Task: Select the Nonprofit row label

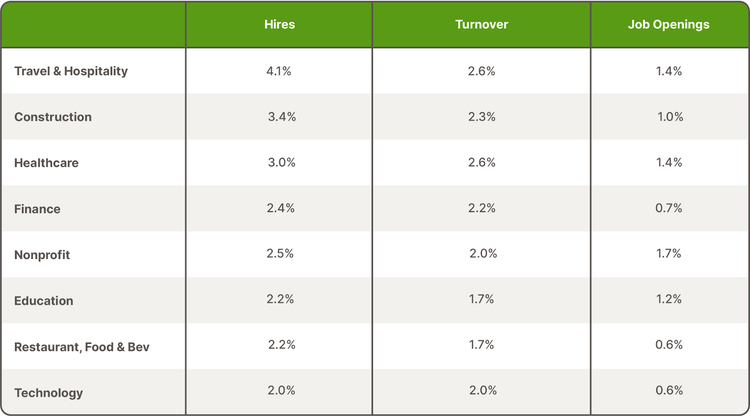Action: tap(42, 255)
